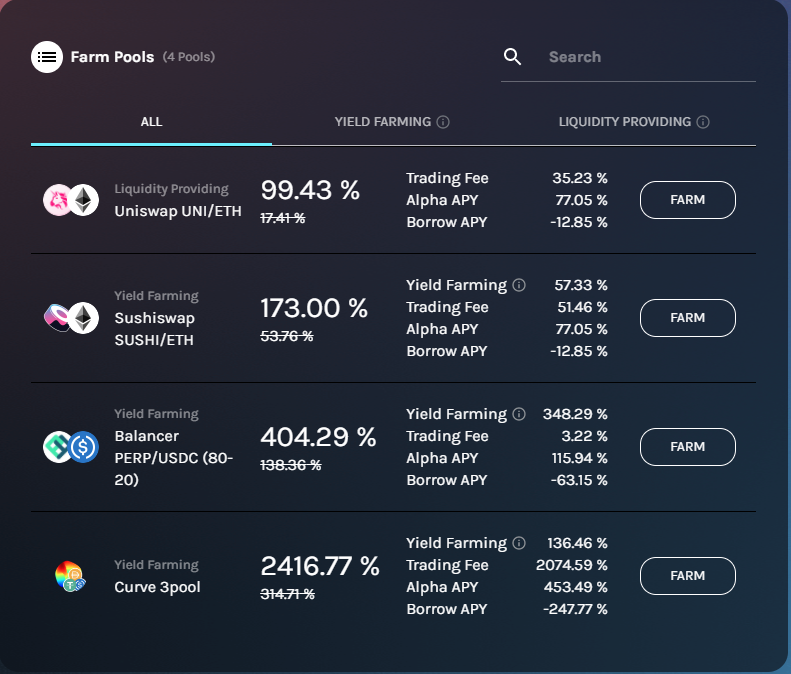Image resolution: width=791 pixels, height=674 pixels.
Task: Farm the Uniswap UNI/ETH pool
Action: pos(688,200)
